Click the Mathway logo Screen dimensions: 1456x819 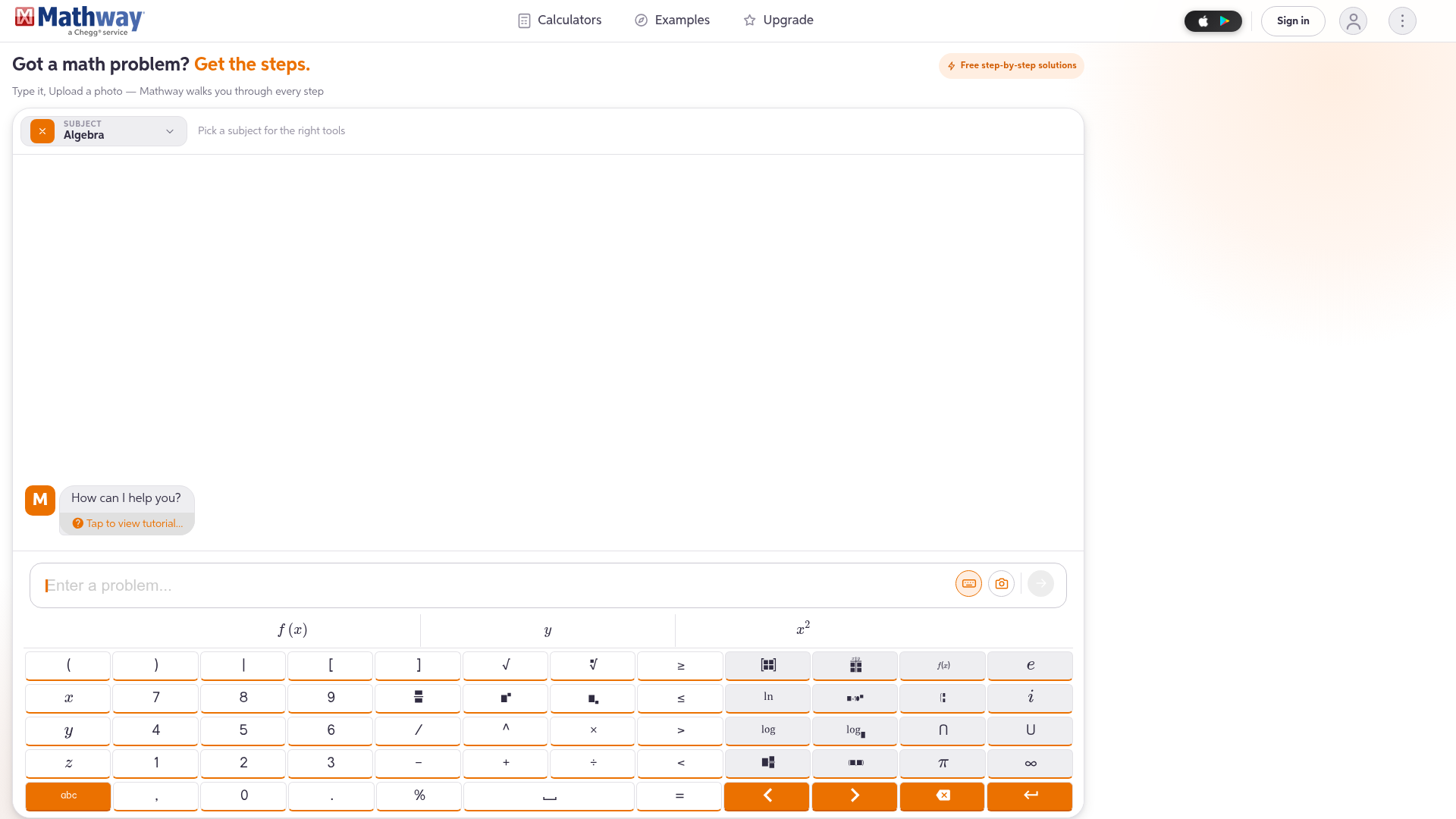pos(80,20)
